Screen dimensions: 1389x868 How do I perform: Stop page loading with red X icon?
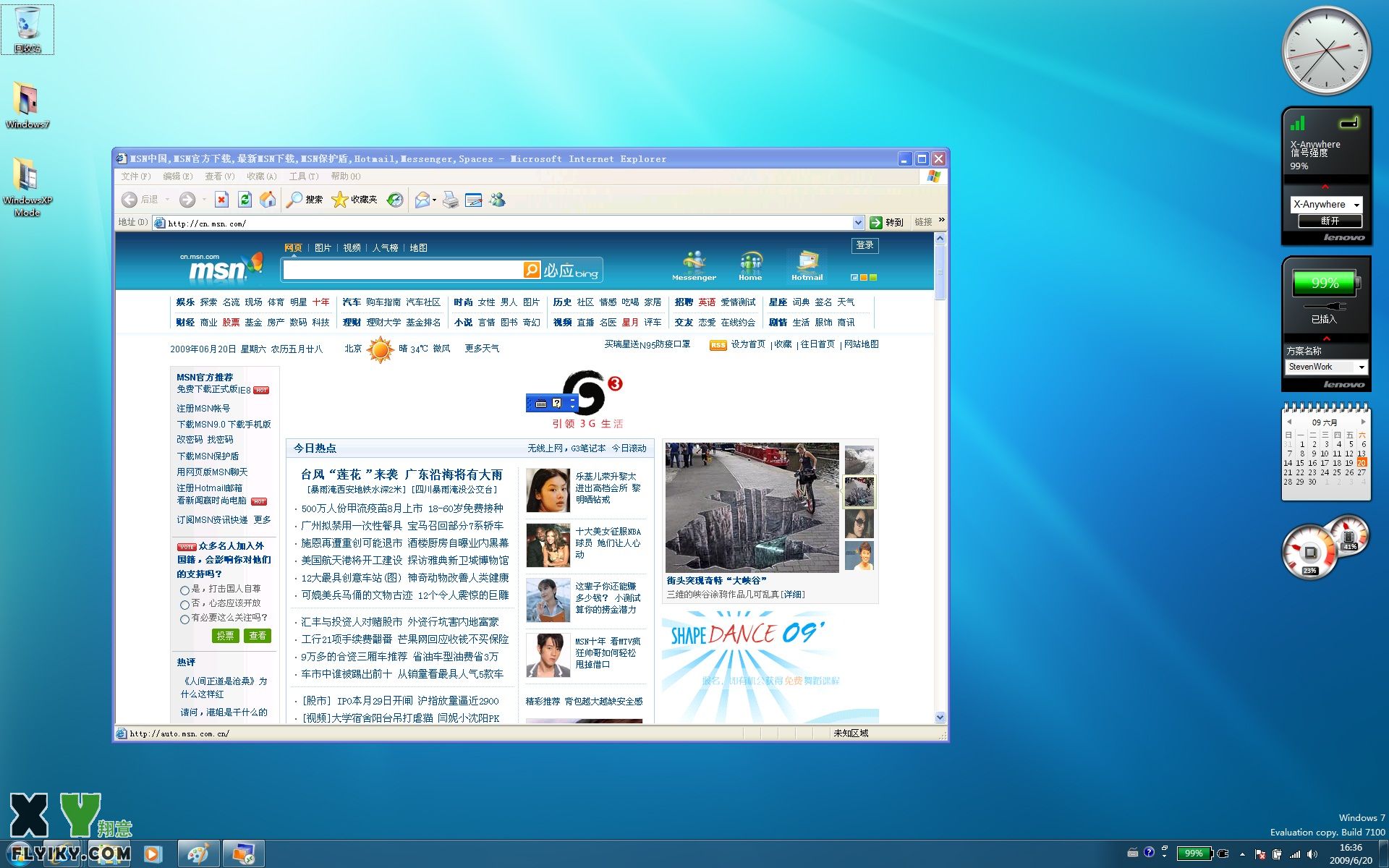[222, 200]
